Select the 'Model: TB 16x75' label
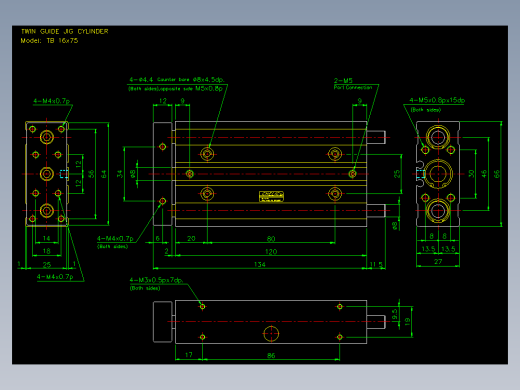This screenshot has width=520, height=390. [49, 41]
